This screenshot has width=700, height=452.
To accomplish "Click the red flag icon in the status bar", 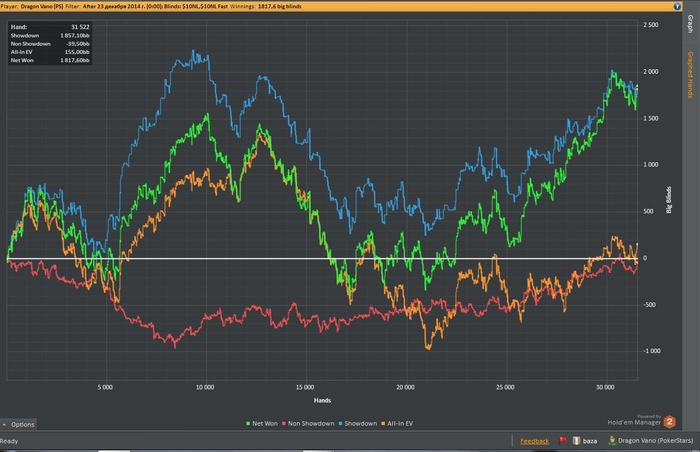I will tap(562, 440).
